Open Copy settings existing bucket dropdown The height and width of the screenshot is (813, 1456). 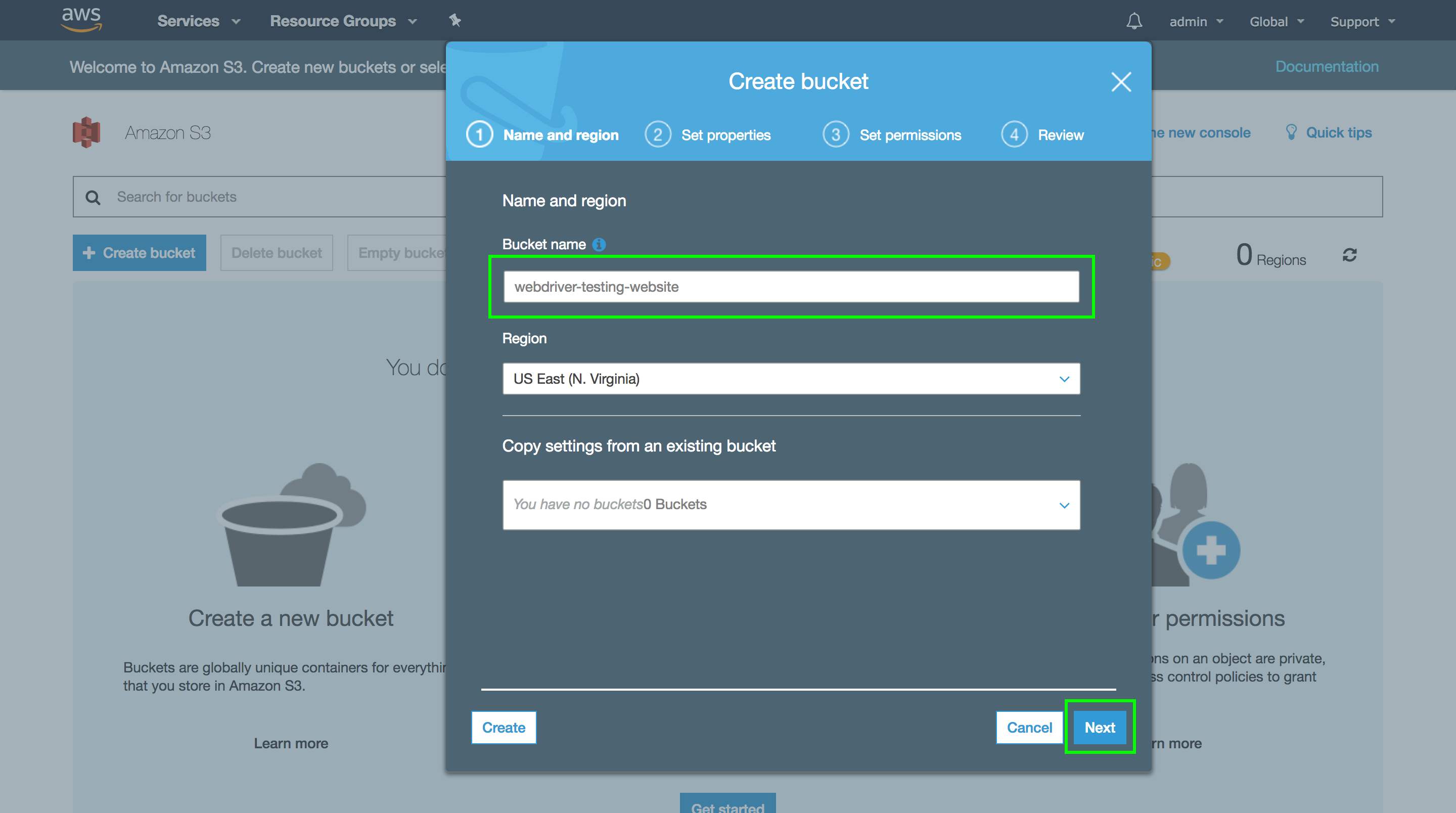point(791,505)
